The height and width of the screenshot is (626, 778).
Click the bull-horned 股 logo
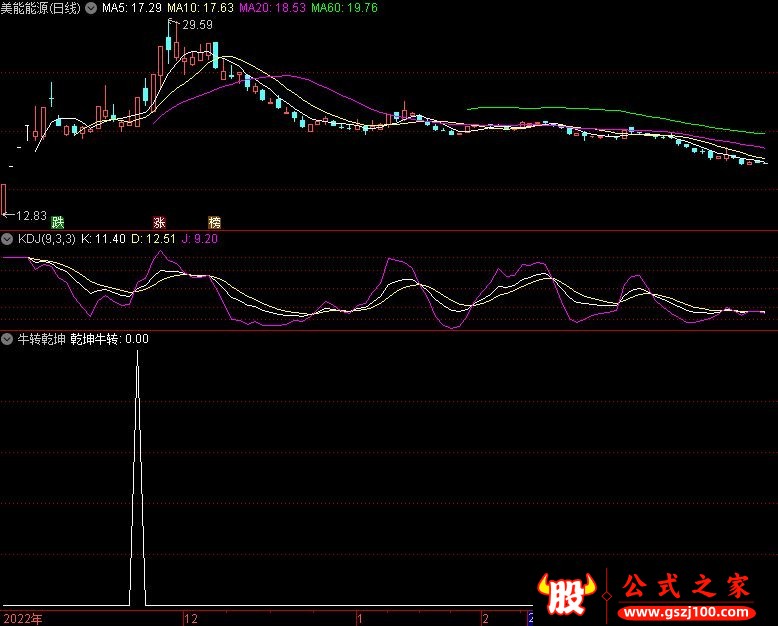coord(567,596)
